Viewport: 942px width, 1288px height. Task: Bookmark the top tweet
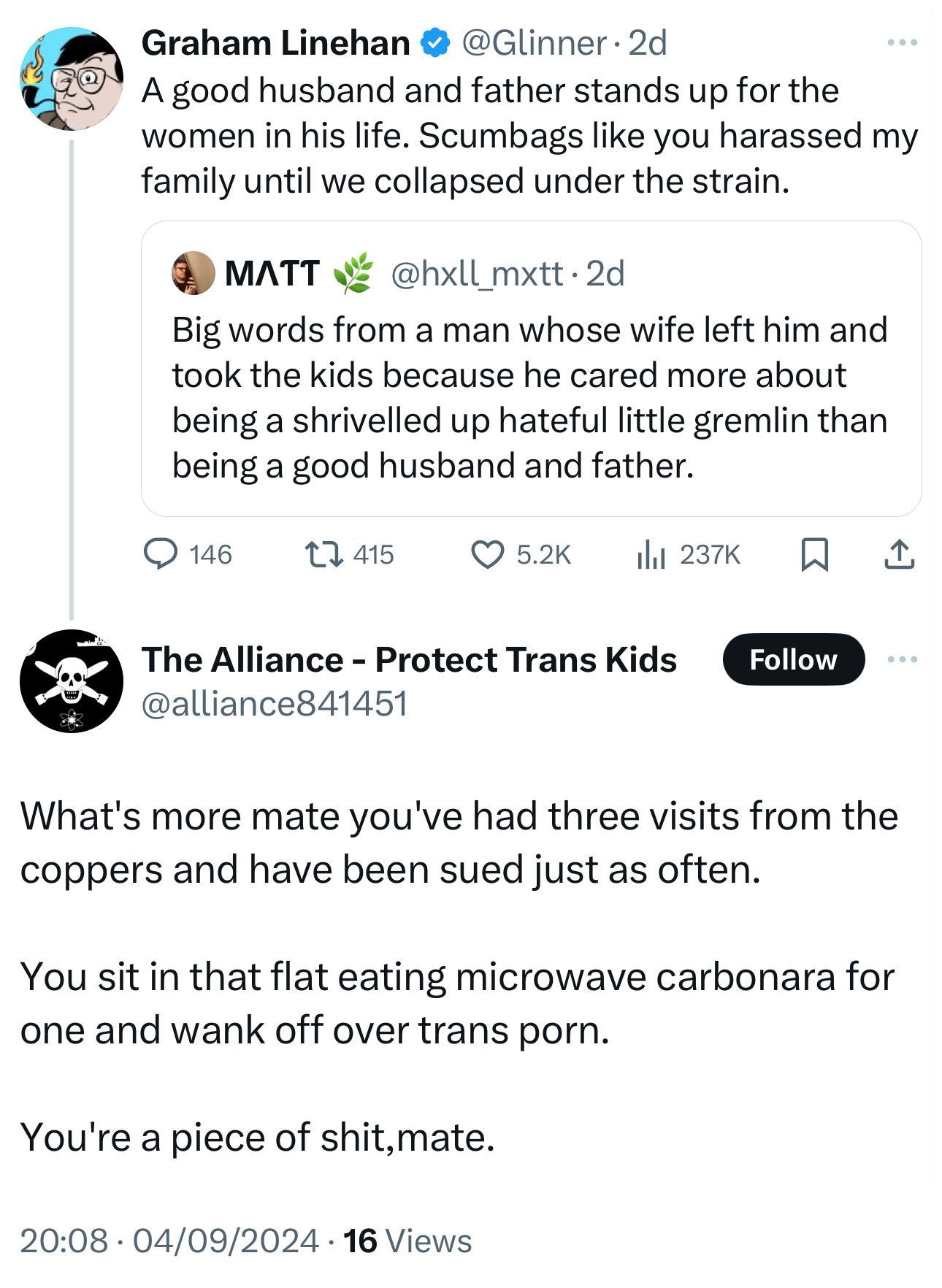(814, 554)
